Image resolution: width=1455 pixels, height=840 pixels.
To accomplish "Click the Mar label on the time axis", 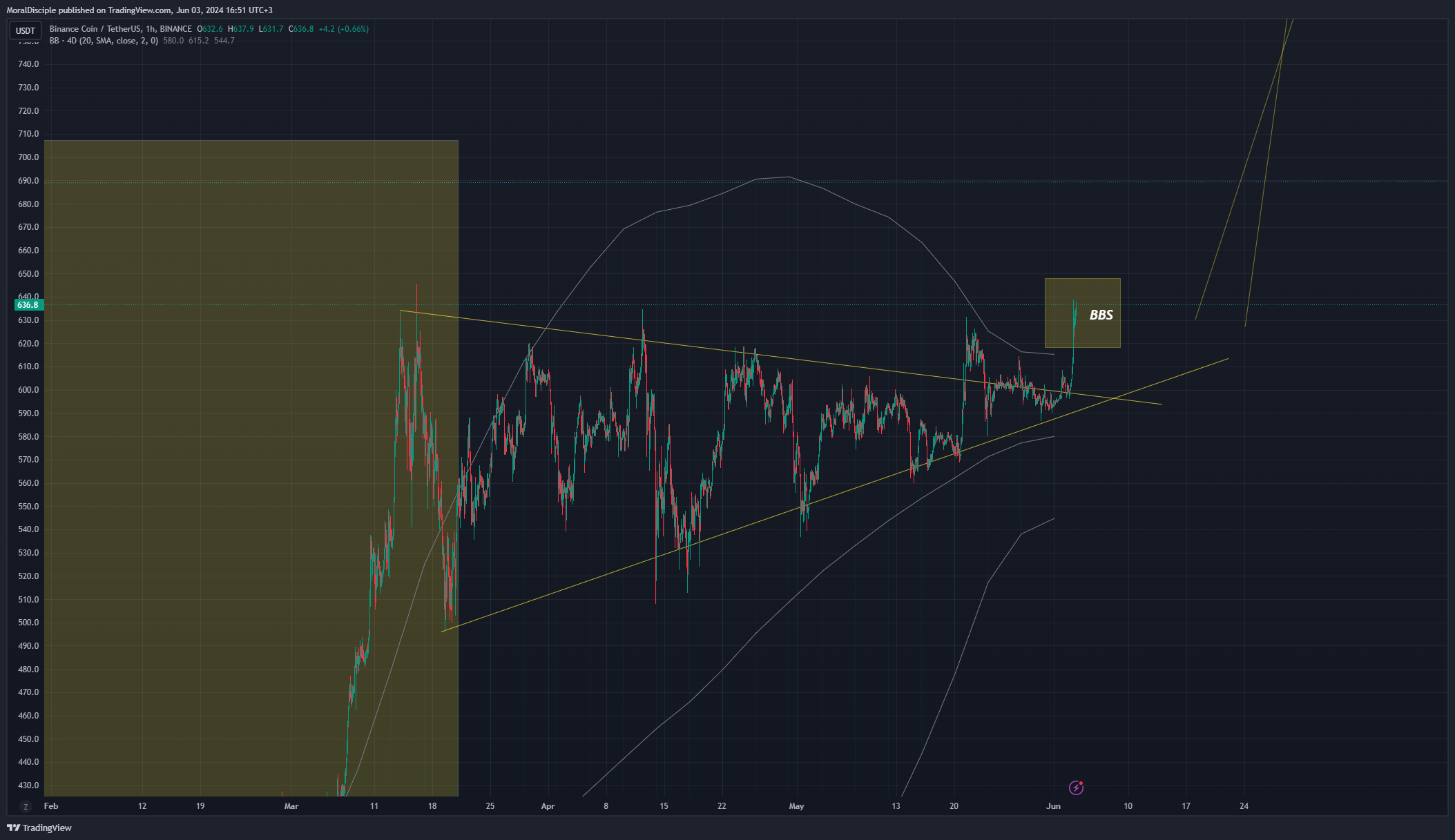I will [291, 806].
